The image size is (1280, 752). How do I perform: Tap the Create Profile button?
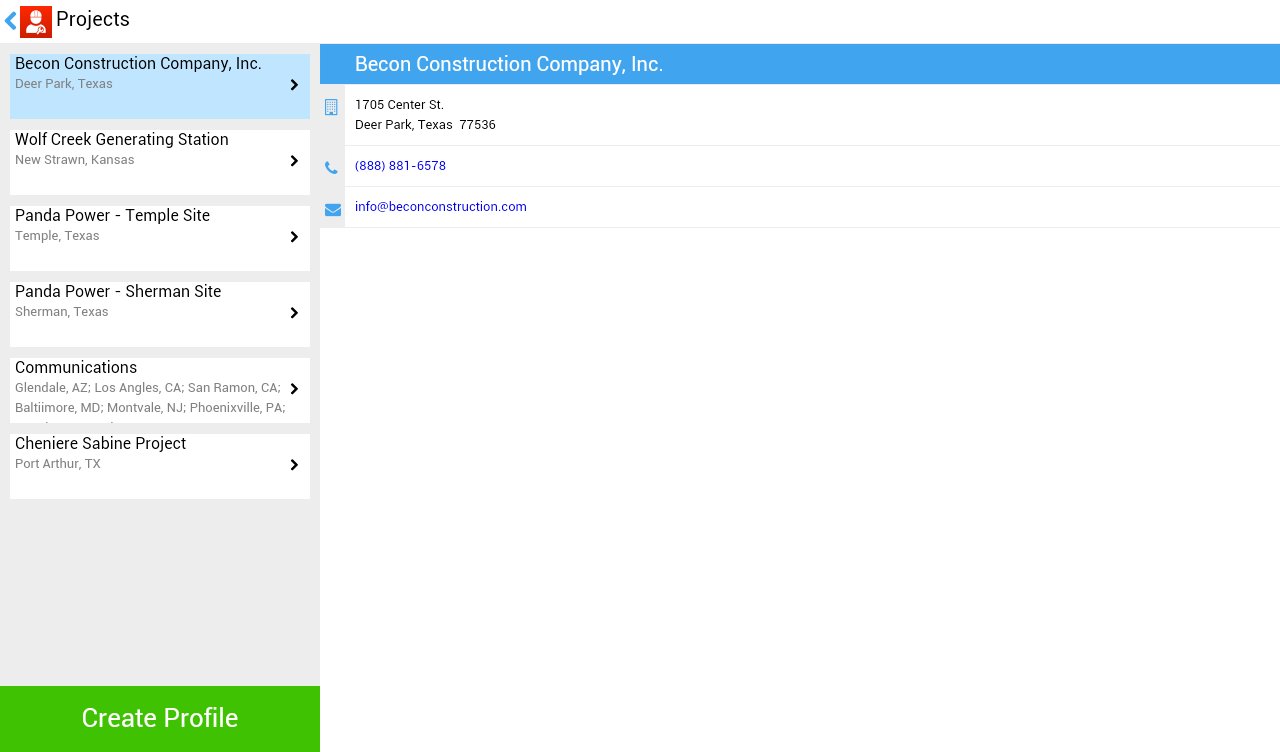click(160, 719)
